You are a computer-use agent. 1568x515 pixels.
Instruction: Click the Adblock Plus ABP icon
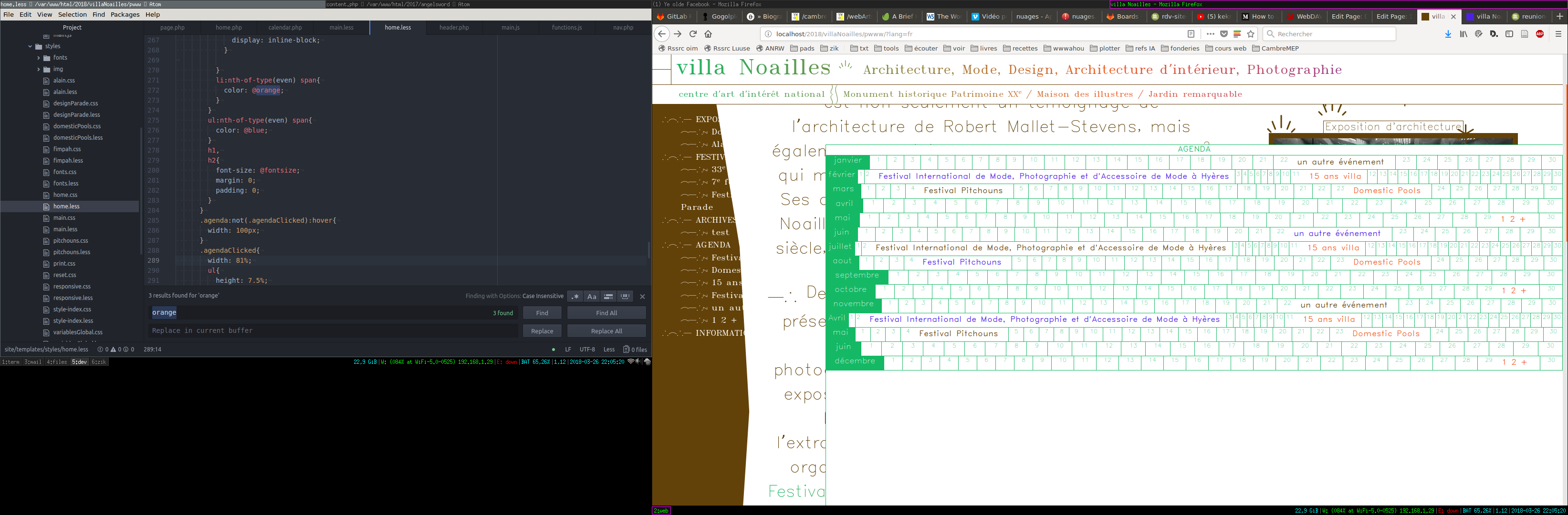tap(1539, 34)
